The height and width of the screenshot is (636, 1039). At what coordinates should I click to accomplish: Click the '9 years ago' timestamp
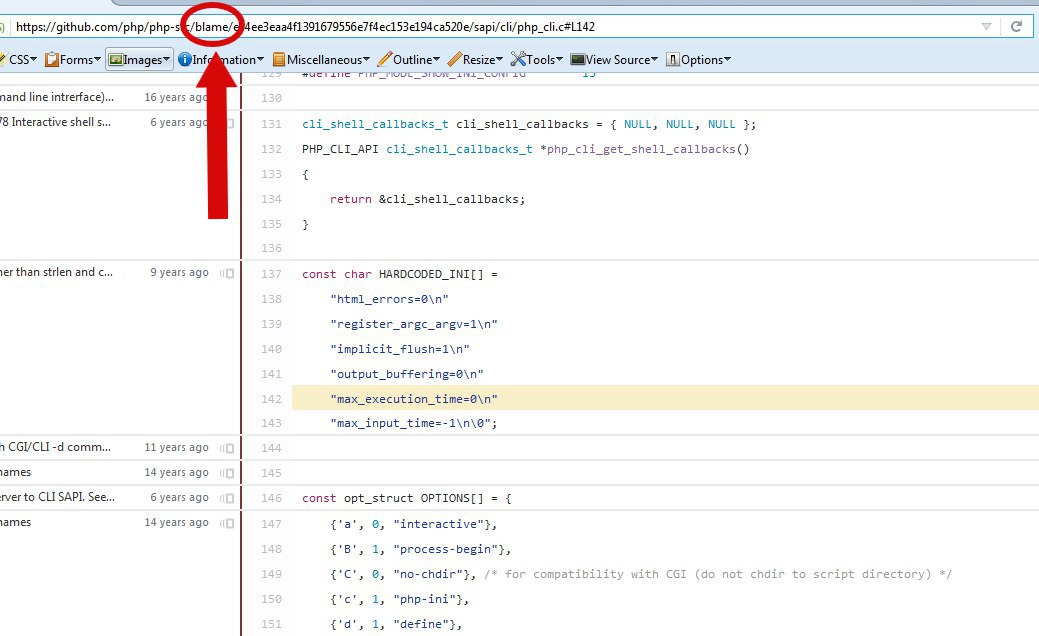coord(179,272)
